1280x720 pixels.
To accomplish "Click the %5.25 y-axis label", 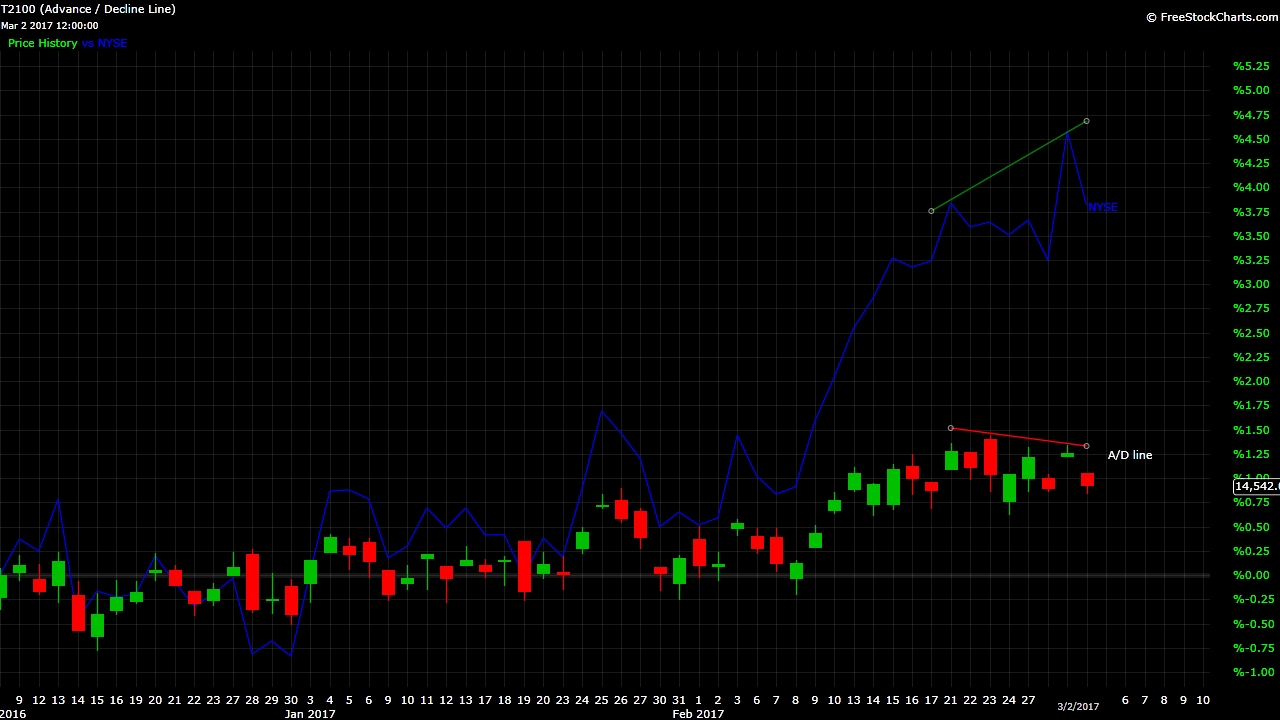I will [x=1251, y=66].
